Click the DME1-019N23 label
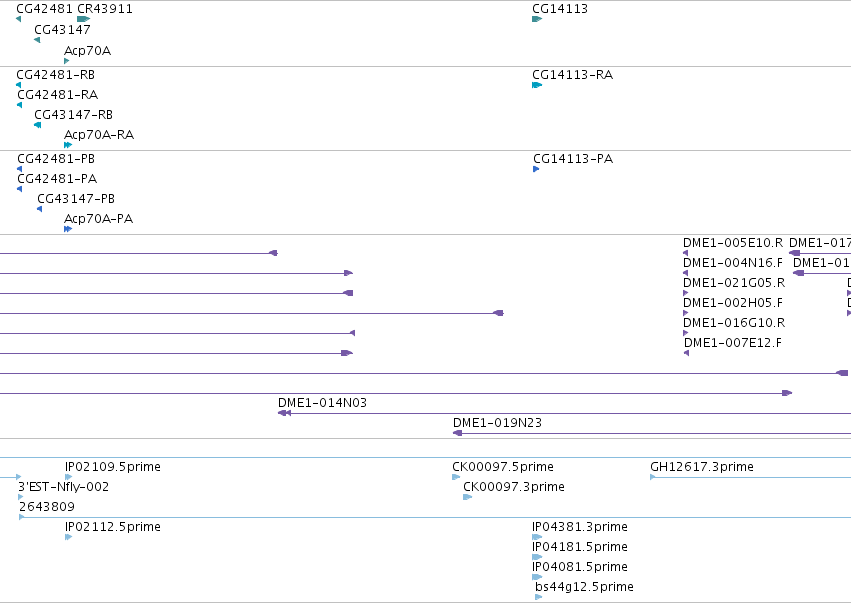 tap(497, 423)
